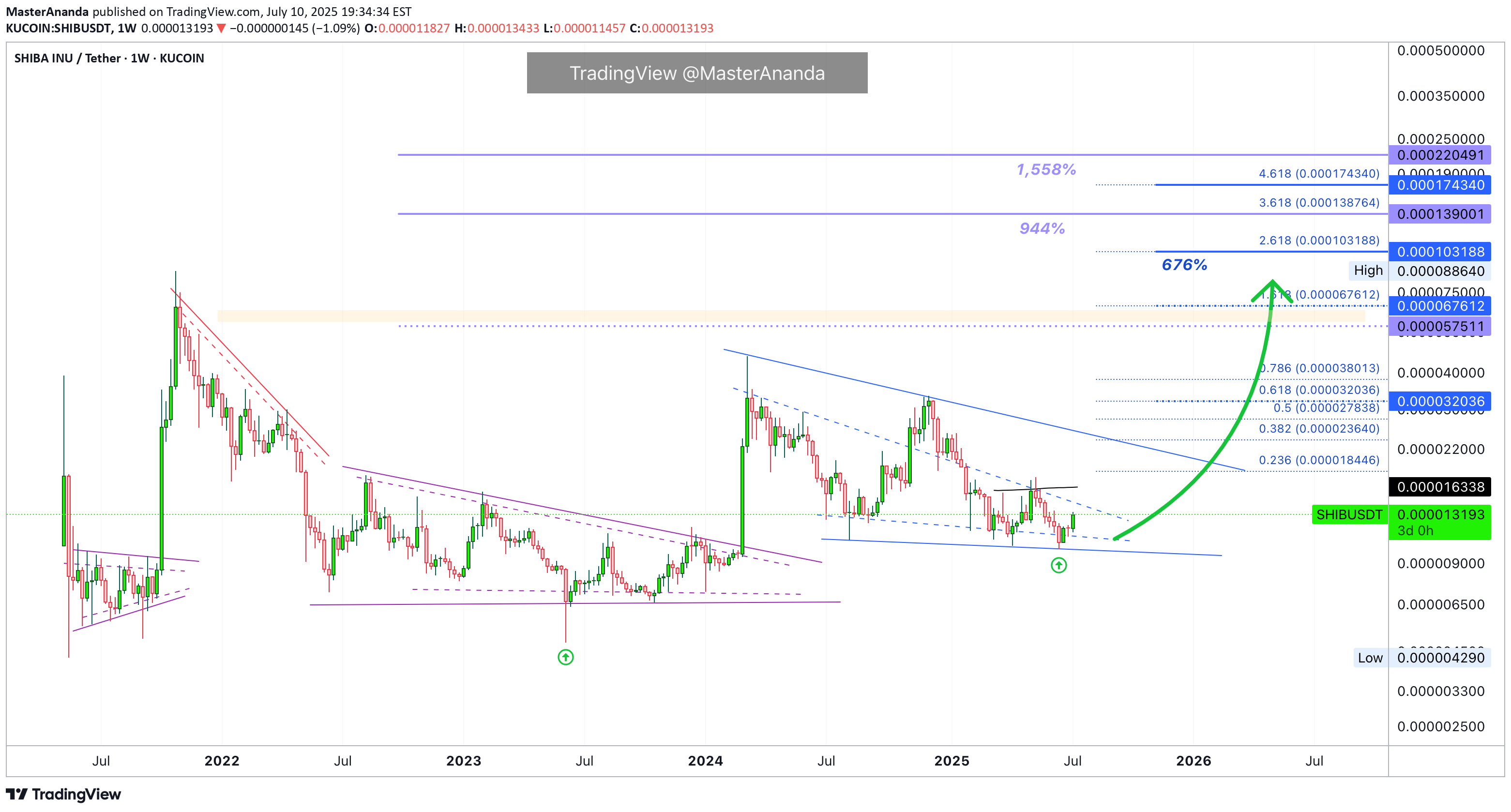Click the 0.000009000 price axis tick
1511x812 pixels.
pyautogui.click(x=1441, y=563)
